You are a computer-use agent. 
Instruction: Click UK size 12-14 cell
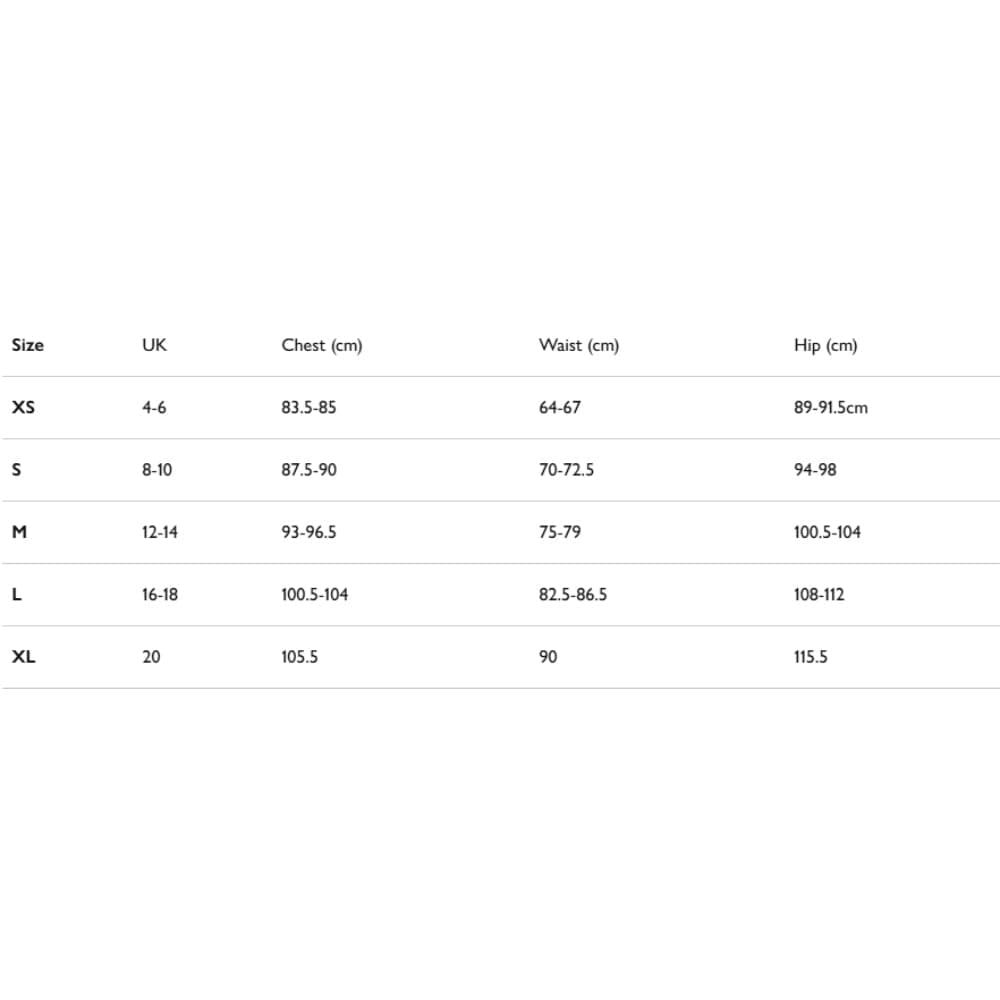click(x=159, y=532)
